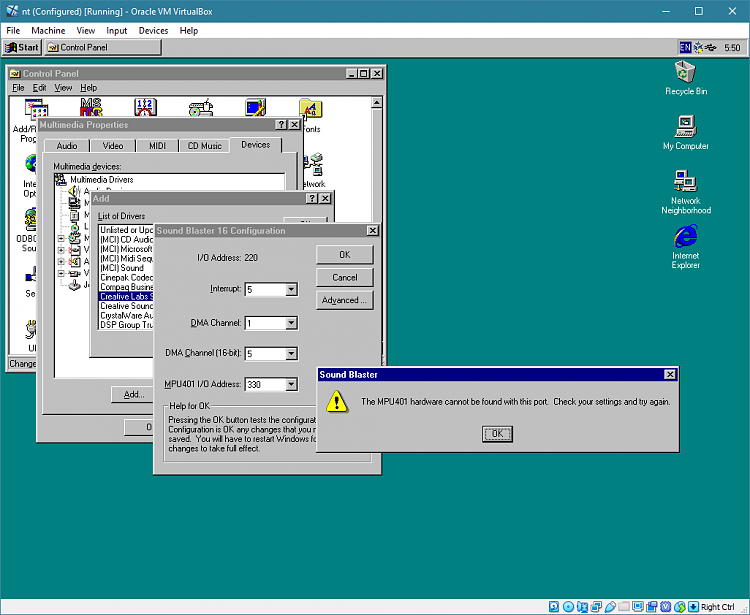750x615 pixels.
Task: Click the question-mark help button in Multimedia Properties
Action: (x=281, y=125)
